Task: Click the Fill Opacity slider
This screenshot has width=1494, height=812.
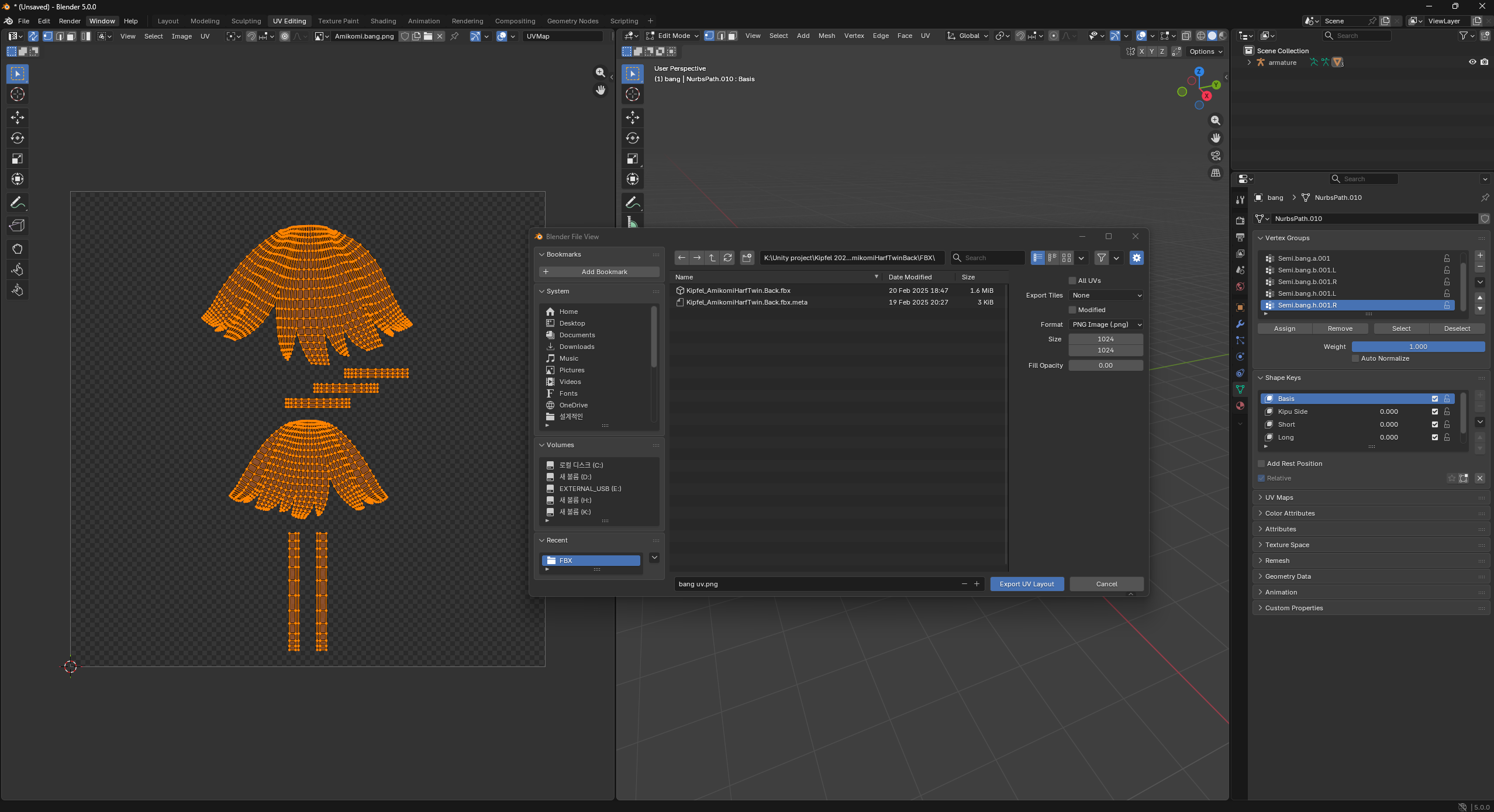Action: point(1106,365)
